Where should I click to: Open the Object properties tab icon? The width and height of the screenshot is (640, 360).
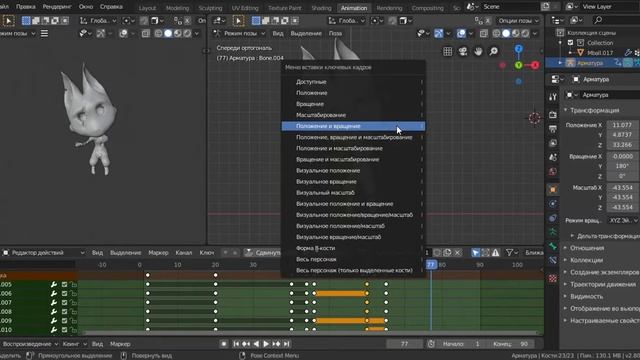tap(553, 189)
